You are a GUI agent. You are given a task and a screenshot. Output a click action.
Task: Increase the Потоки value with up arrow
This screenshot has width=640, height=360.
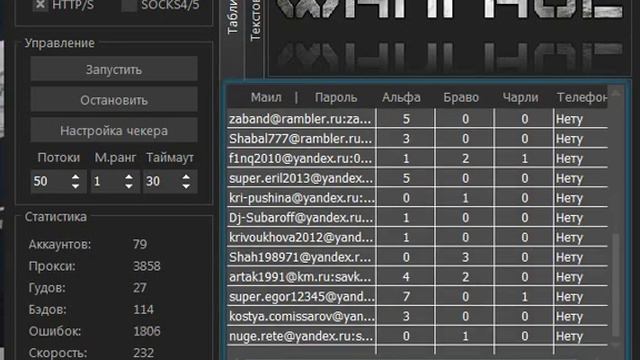tap(76, 177)
